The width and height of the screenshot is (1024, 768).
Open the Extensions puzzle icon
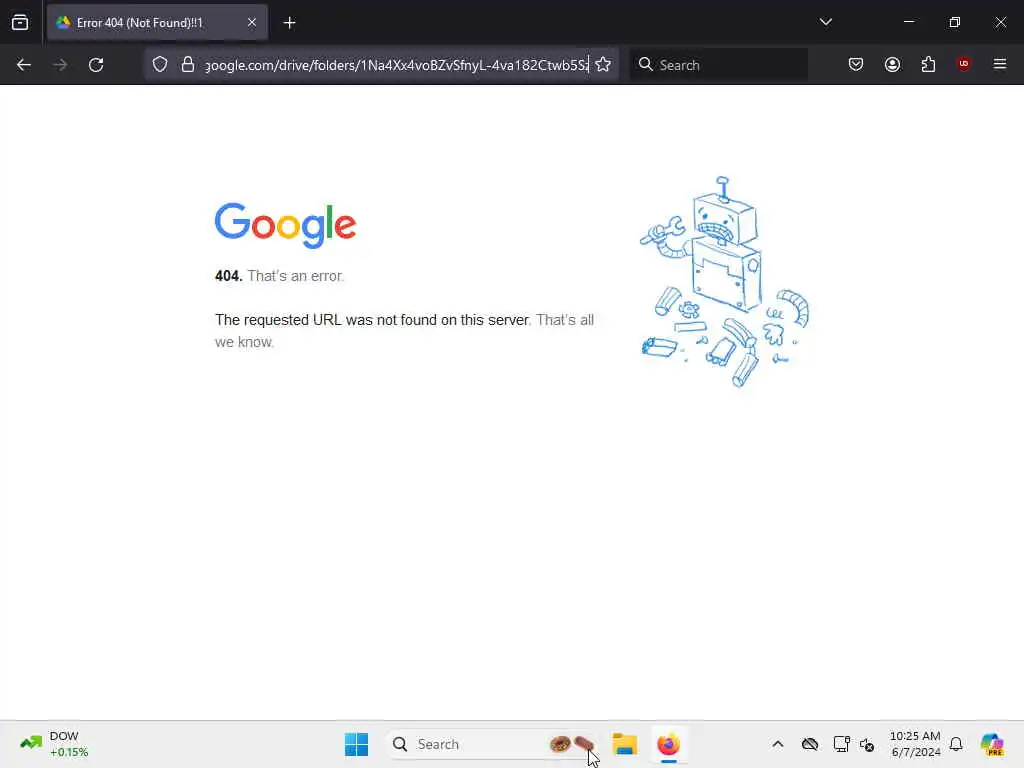(x=928, y=64)
